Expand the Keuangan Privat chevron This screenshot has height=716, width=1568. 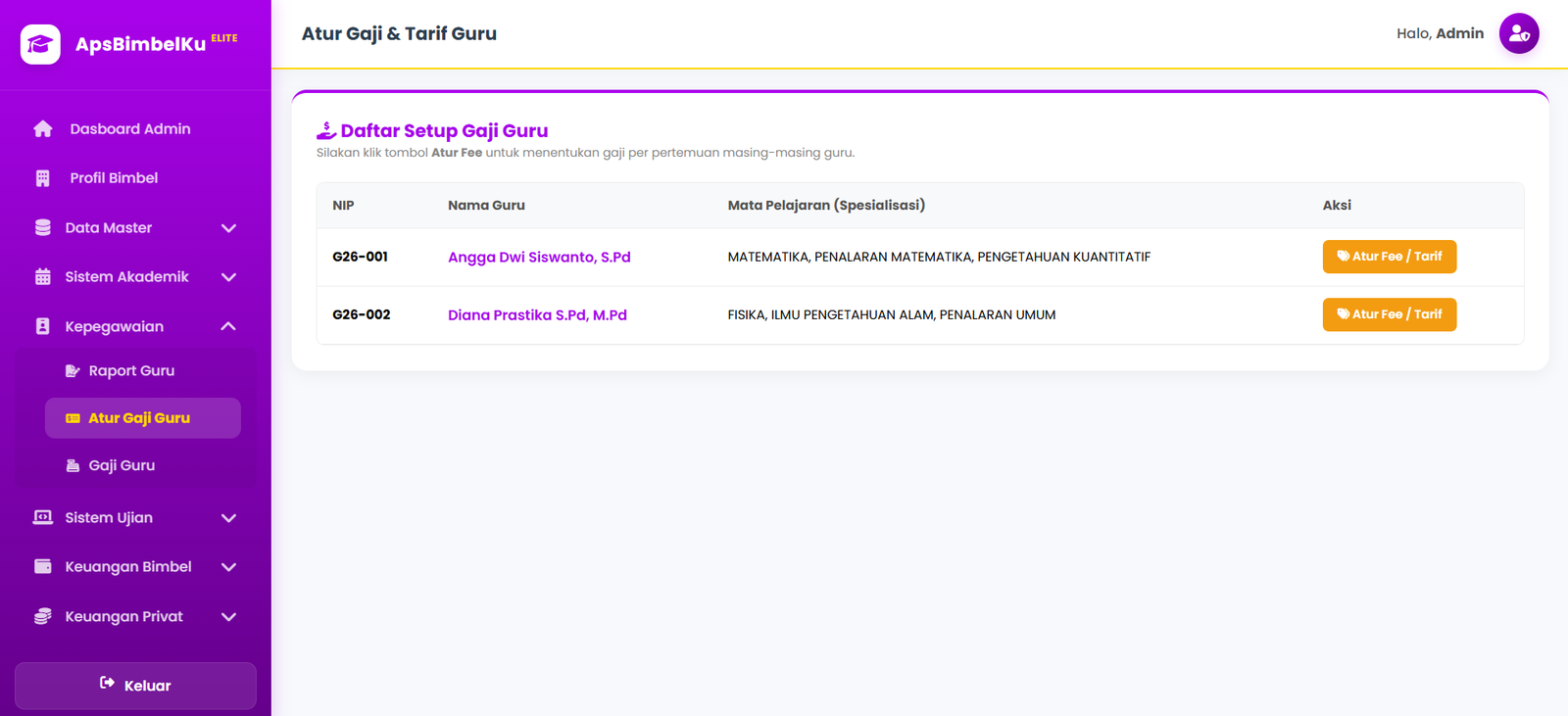pyautogui.click(x=229, y=617)
